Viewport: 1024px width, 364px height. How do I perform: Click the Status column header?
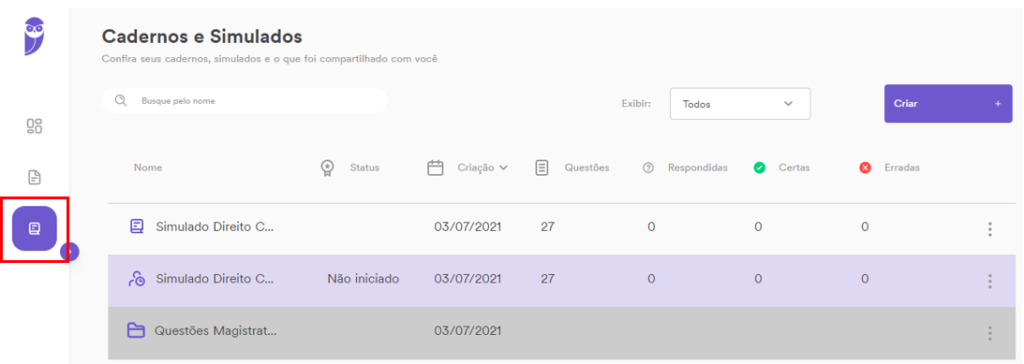(364, 168)
